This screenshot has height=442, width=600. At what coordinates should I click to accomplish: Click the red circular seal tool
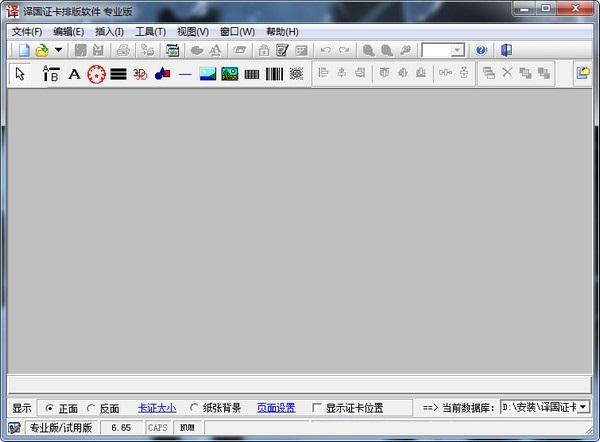point(96,74)
